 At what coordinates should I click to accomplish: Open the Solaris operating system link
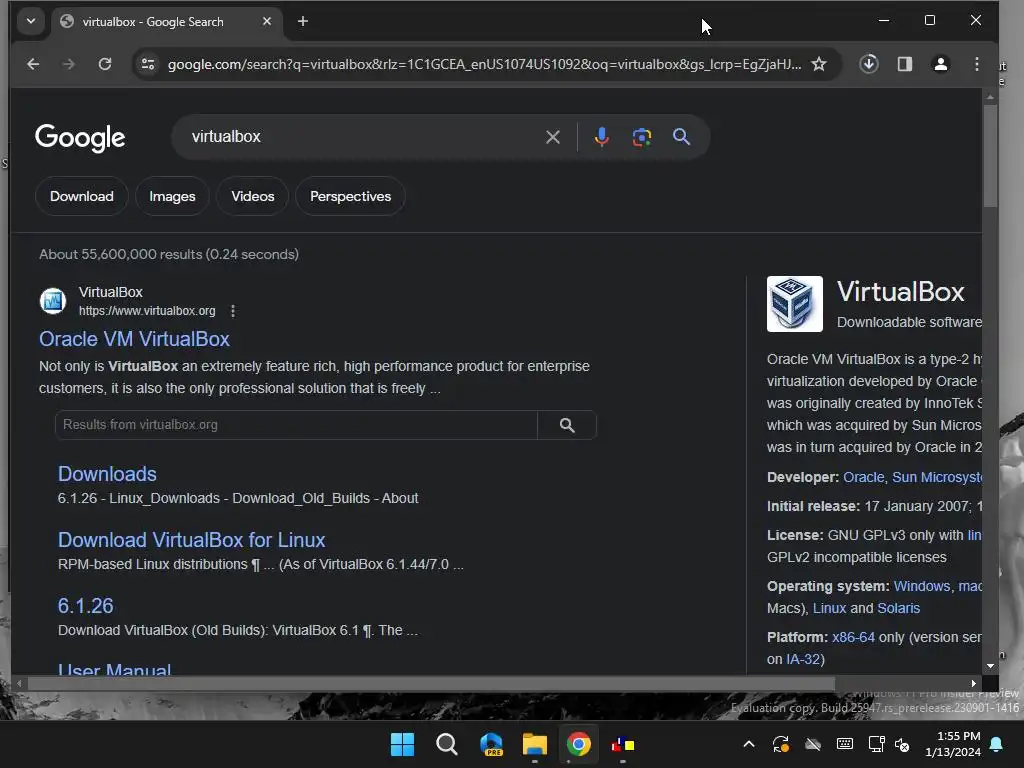[899, 608]
